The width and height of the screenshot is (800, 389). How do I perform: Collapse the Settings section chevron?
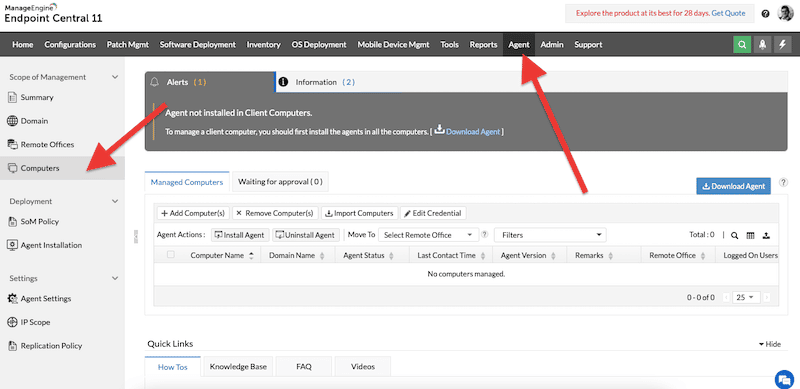pyautogui.click(x=115, y=278)
